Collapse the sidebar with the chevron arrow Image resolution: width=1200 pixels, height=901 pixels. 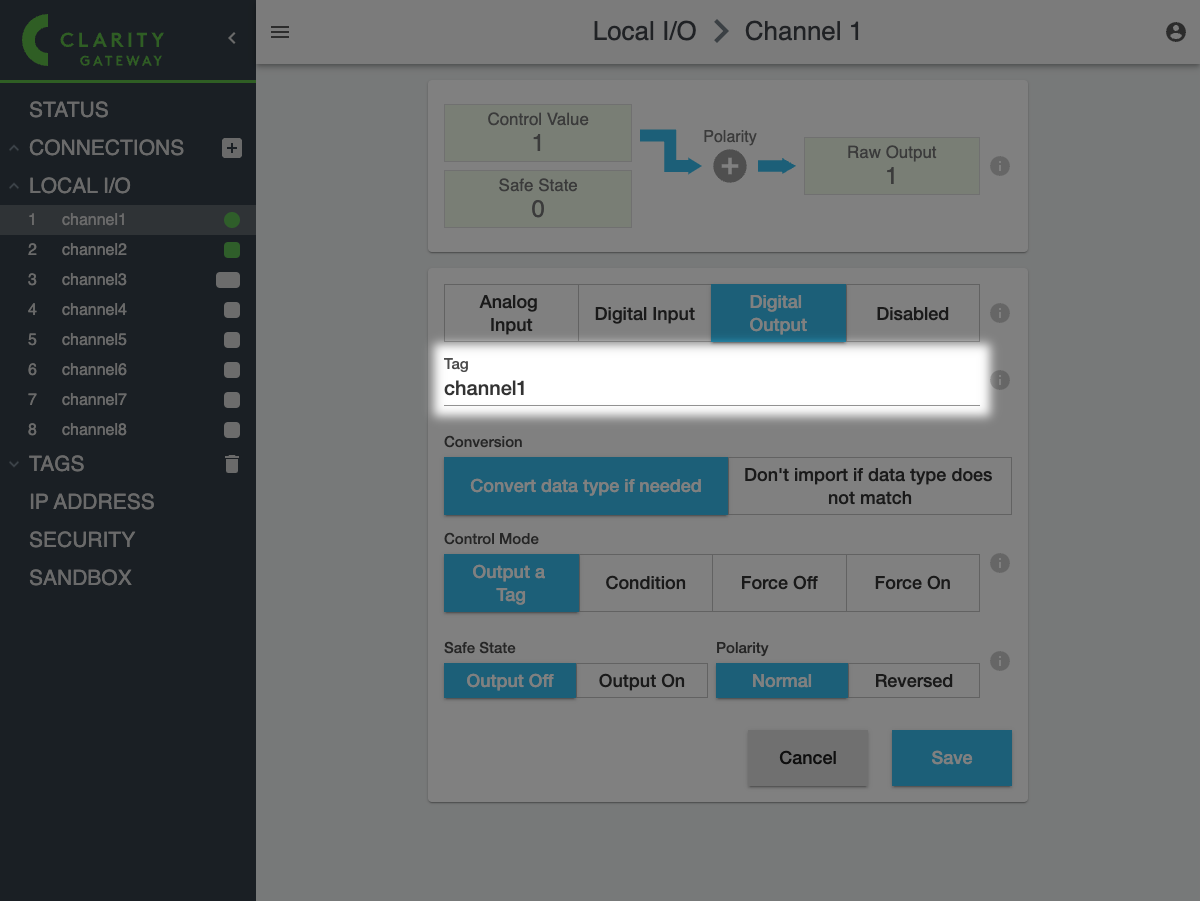[x=232, y=38]
